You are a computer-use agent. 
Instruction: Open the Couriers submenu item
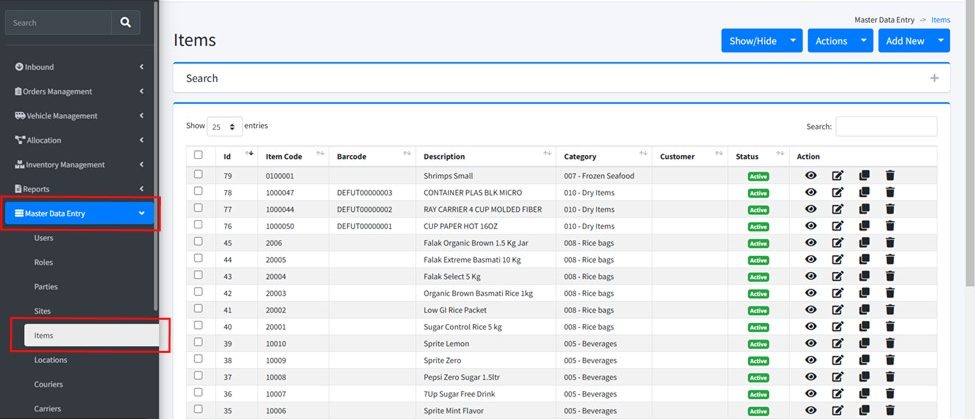tap(49, 384)
